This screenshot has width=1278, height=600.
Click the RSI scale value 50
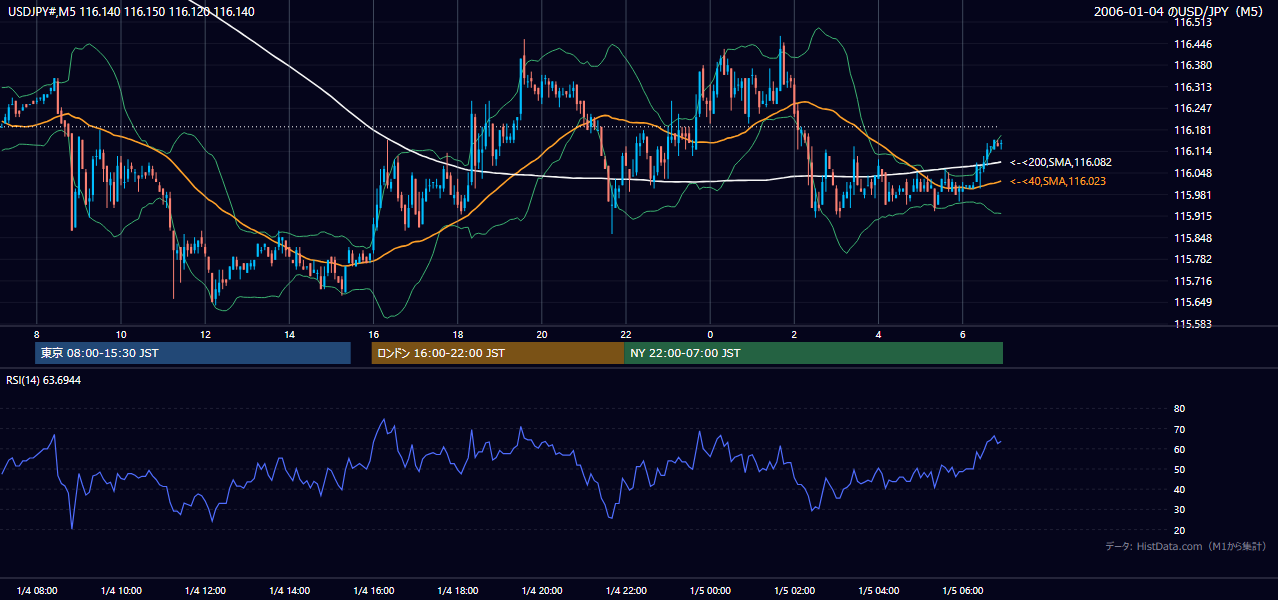click(1179, 469)
